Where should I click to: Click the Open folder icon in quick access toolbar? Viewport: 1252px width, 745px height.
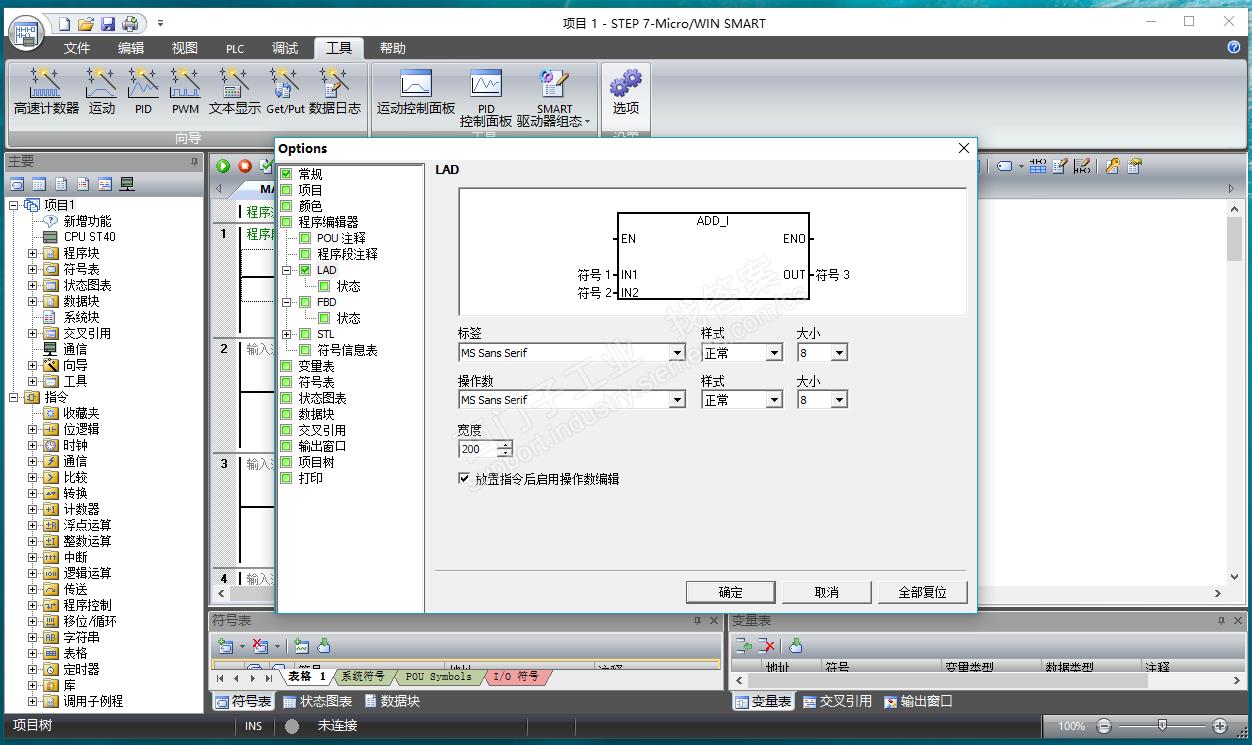pyautogui.click(x=86, y=23)
